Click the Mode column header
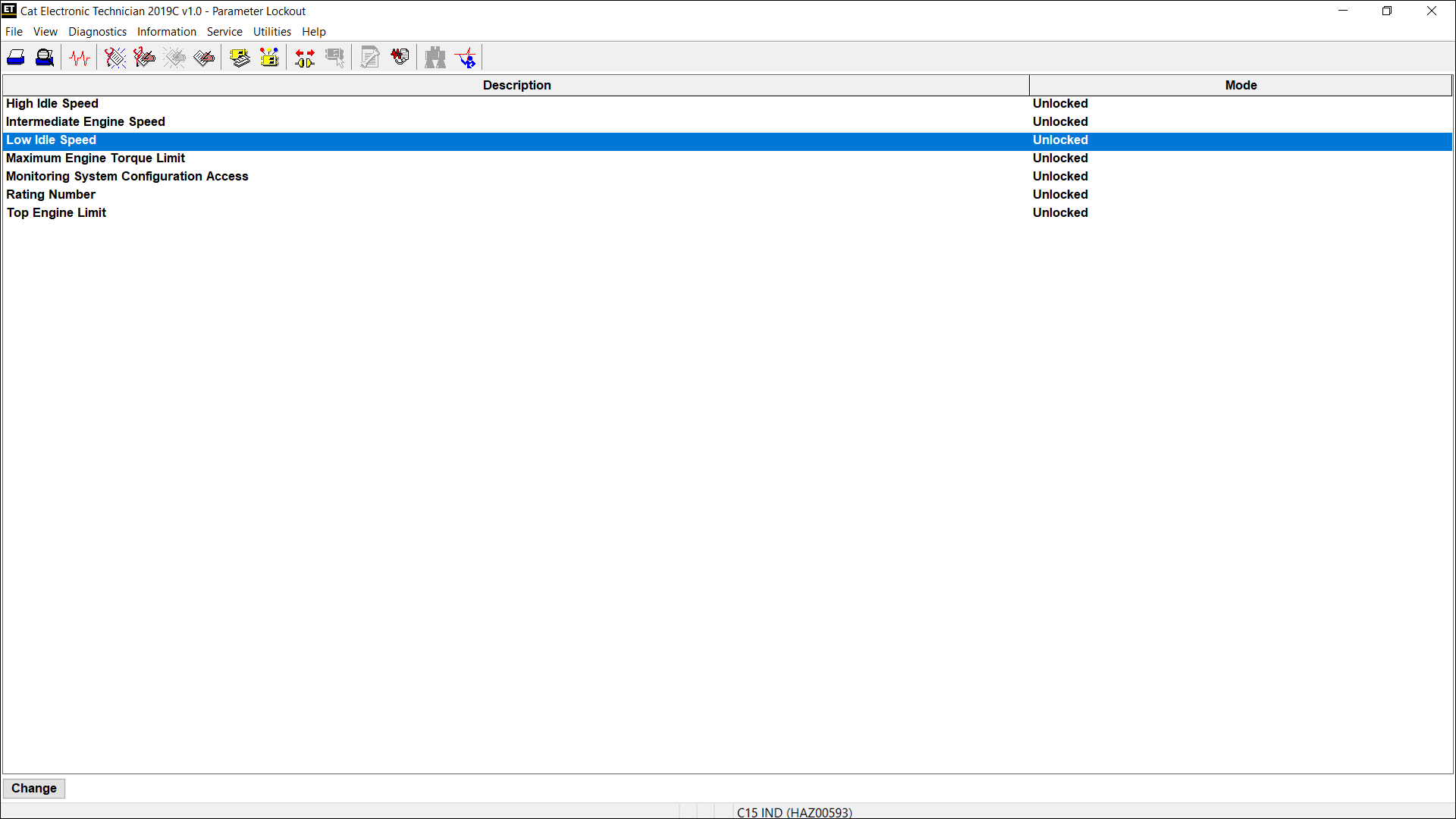The image size is (1456, 819). (1241, 85)
